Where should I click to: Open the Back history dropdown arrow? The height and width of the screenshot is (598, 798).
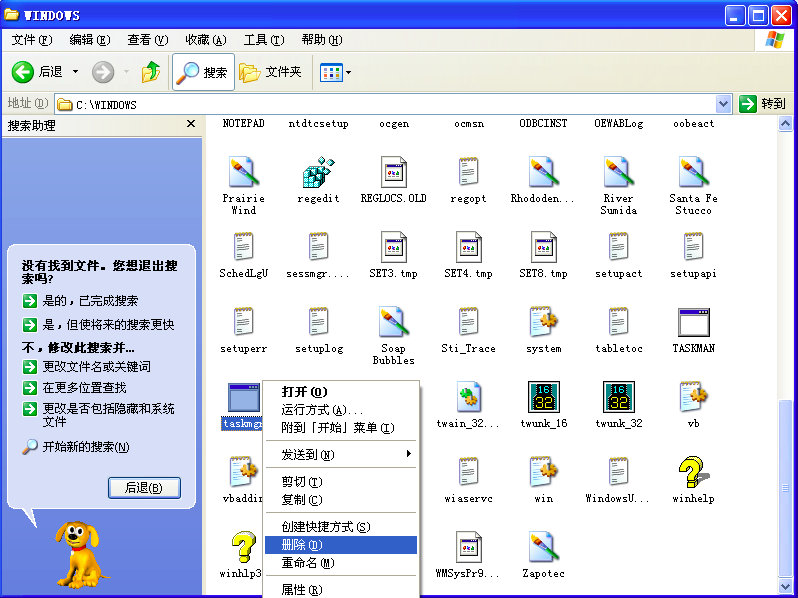tap(75, 72)
